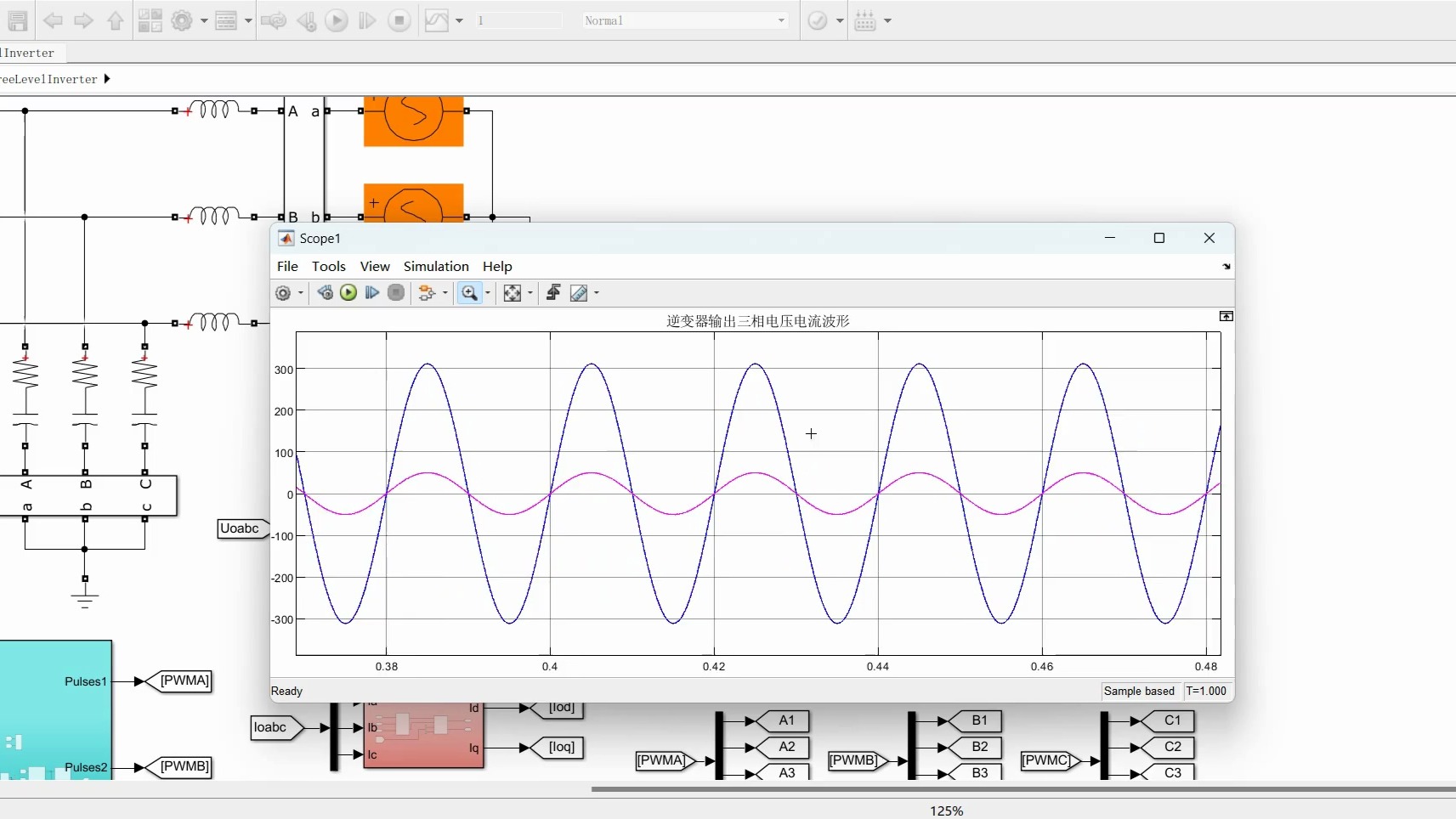Click Step Forward in Scope1 toolbar
This screenshot has height=819, width=1456.
[x=372, y=293]
